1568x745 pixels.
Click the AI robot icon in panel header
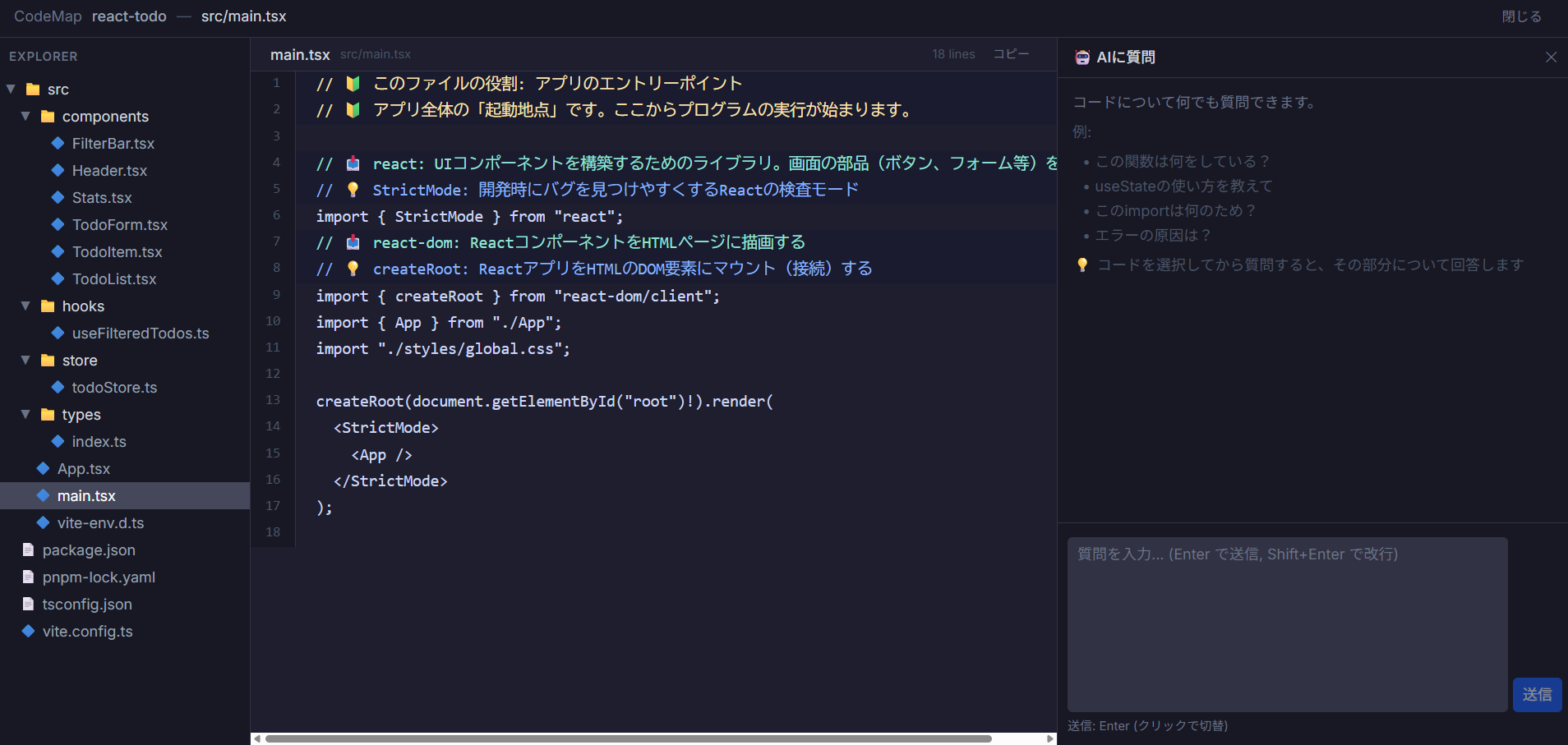(1082, 57)
